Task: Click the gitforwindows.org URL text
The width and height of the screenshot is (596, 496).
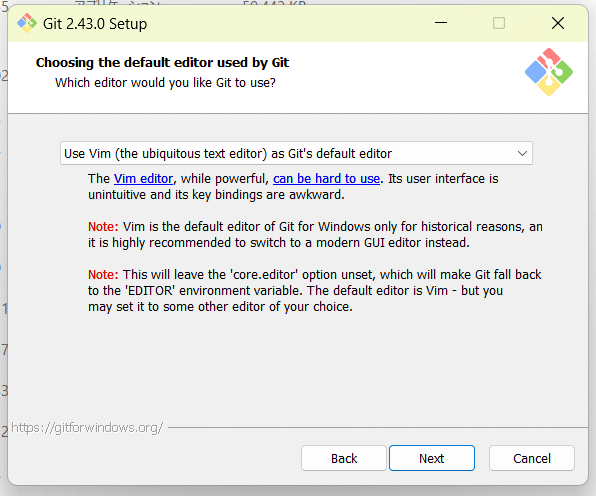Action: (x=87, y=428)
